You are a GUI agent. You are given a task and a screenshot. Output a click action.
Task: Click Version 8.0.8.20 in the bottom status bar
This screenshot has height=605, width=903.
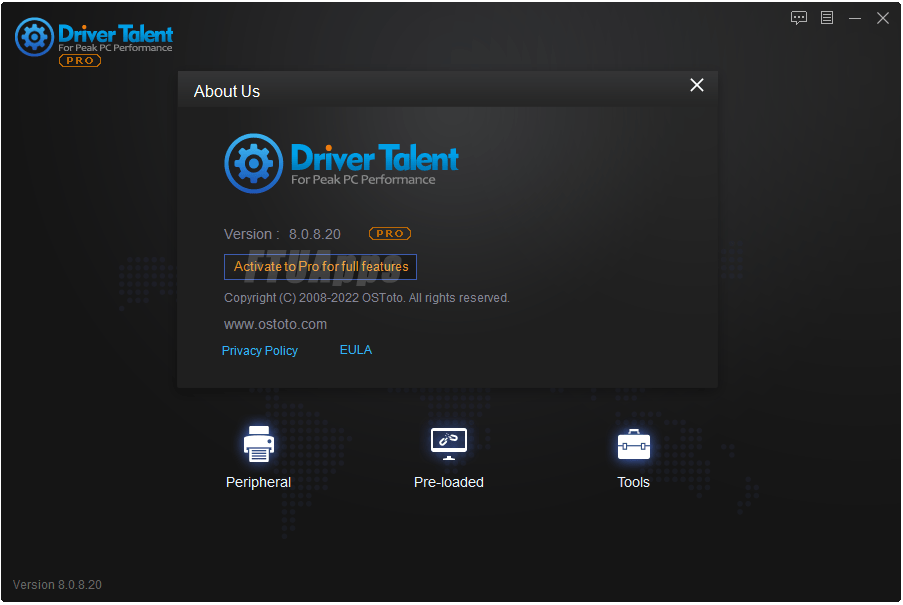coord(57,585)
